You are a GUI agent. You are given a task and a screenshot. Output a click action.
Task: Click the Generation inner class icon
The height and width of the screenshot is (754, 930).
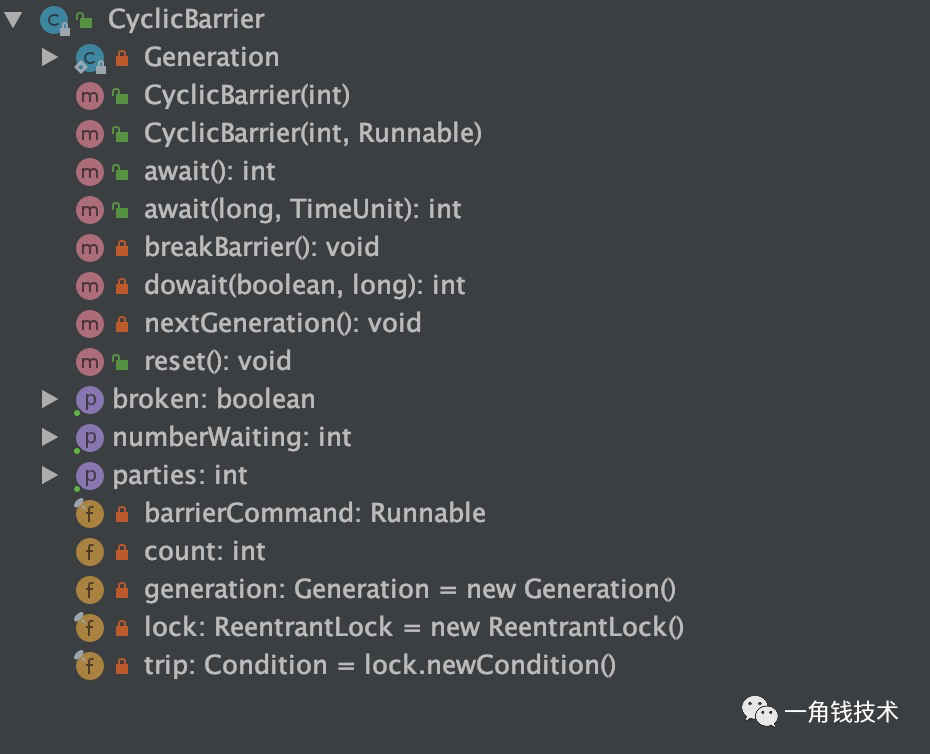point(90,58)
